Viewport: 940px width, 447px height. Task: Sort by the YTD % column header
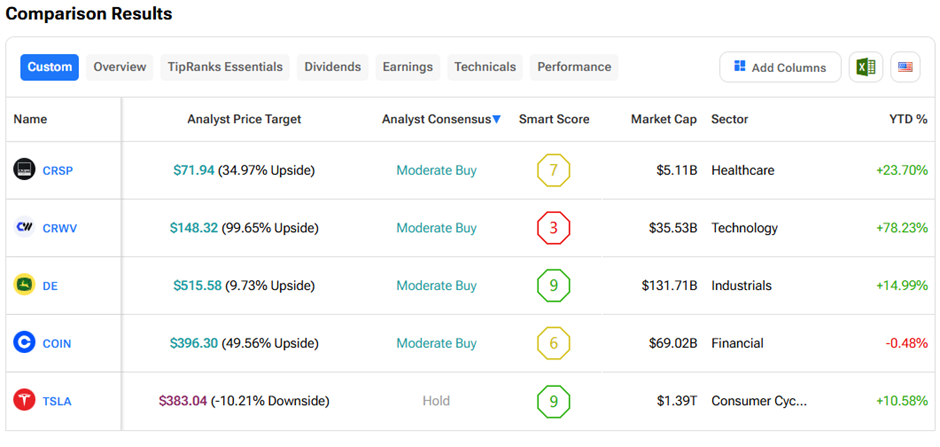point(908,119)
